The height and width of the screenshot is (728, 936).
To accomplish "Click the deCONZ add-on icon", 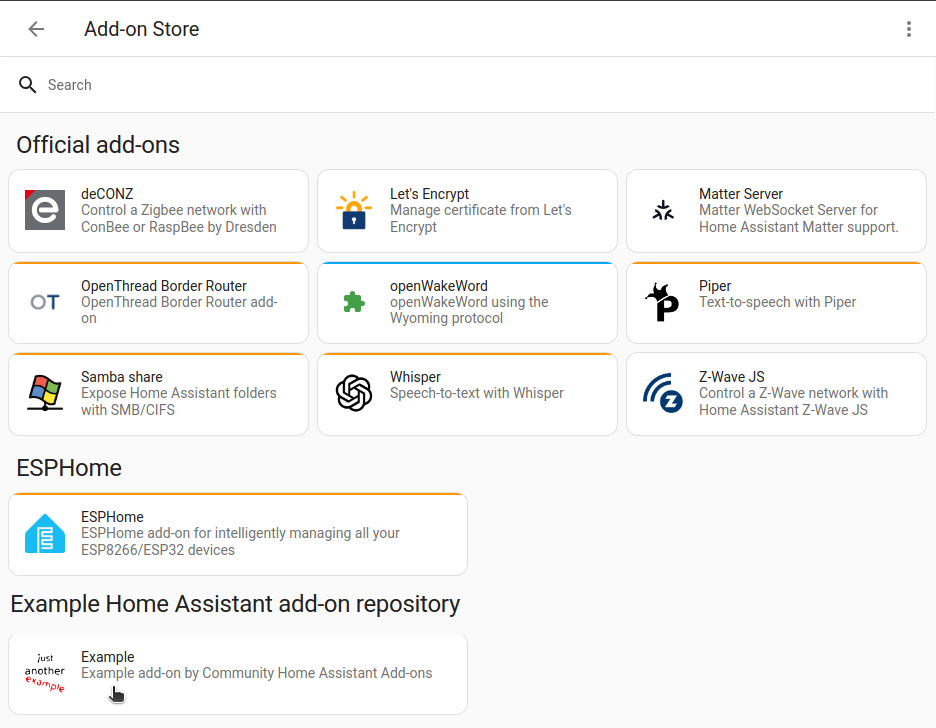I will [x=45, y=210].
